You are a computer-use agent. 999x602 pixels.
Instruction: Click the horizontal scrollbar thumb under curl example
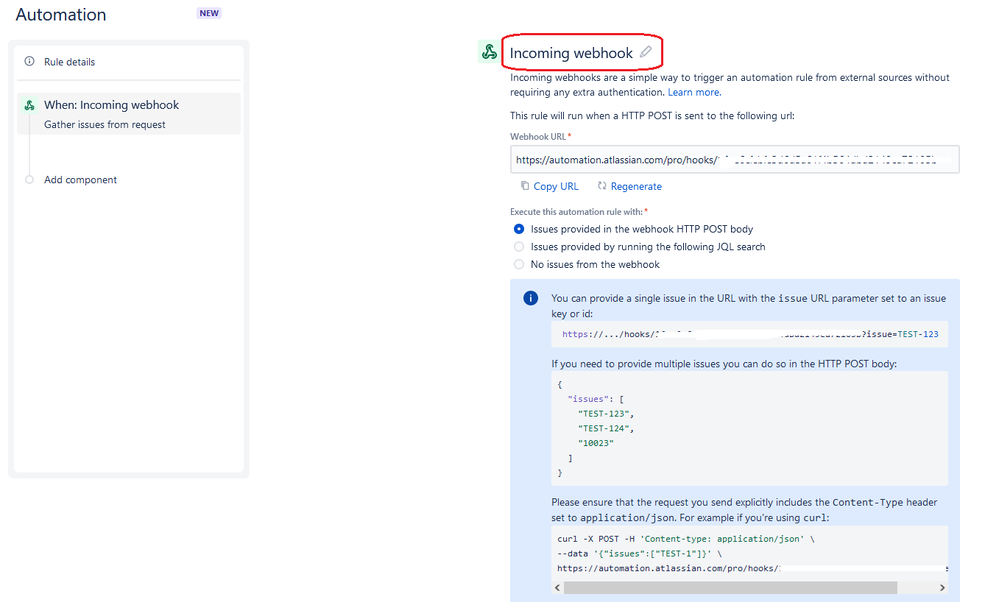click(x=730, y=587)
